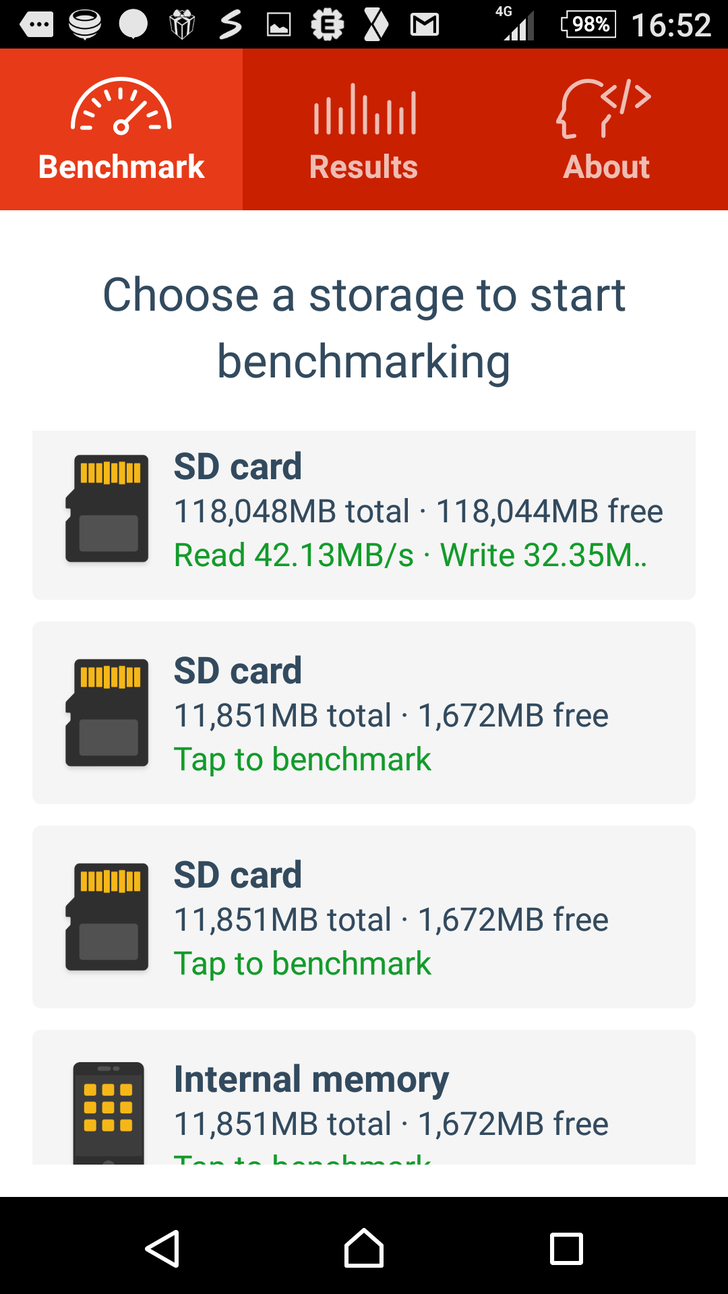Screen dimensions: 728x1294
Task: Tap the bar chart Results icon
Action: click(364, 110)
